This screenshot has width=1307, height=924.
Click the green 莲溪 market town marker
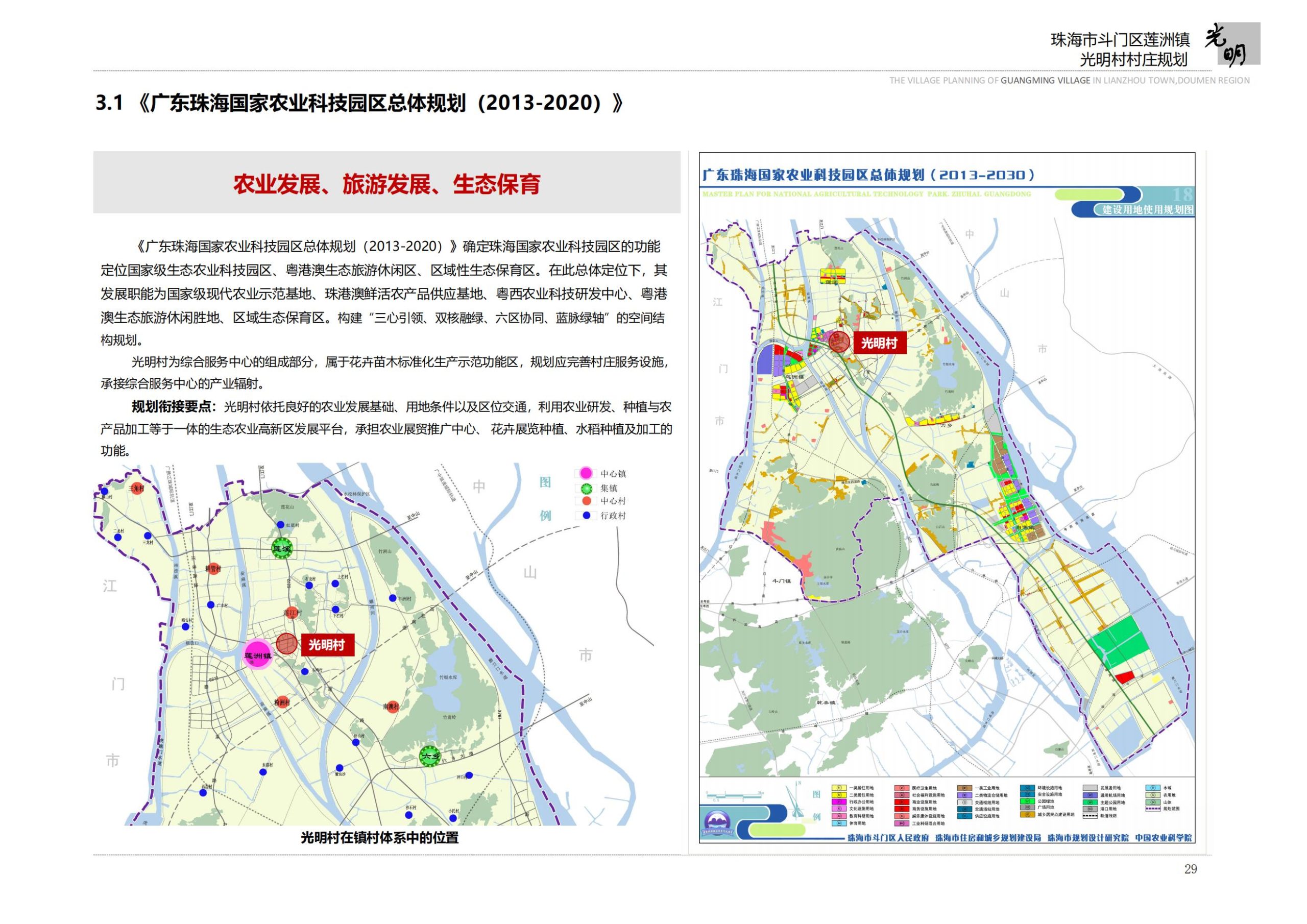[281, 548]
